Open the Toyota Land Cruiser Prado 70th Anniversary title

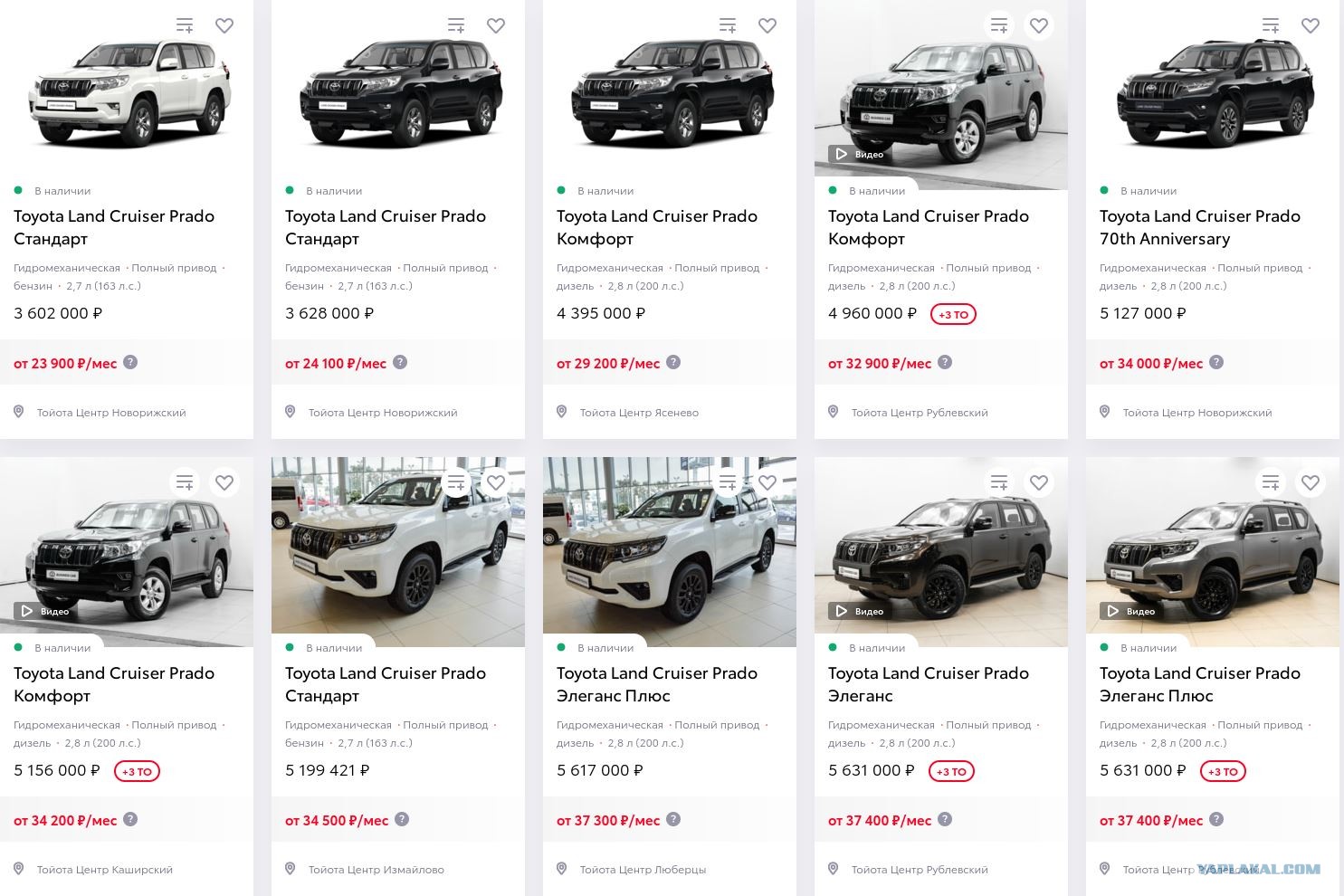pyautogui.click(x=1199, y=227)
